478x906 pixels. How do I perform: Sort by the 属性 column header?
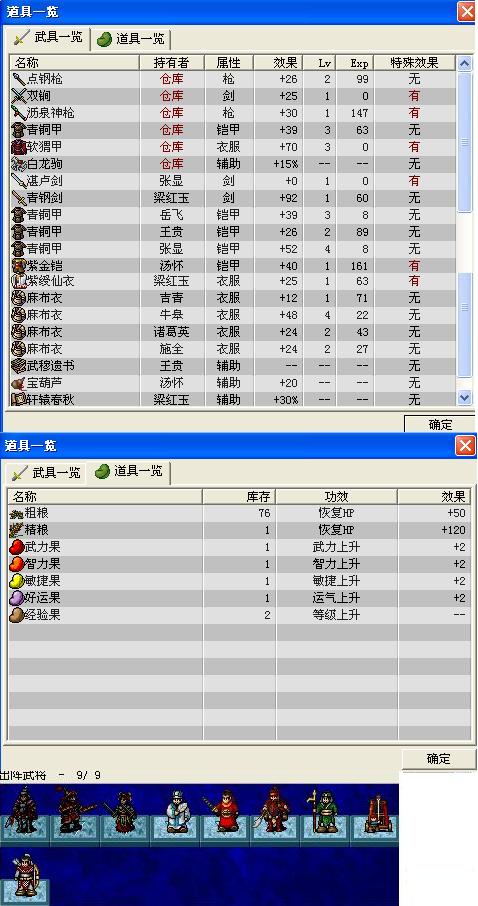click(229, 62)
